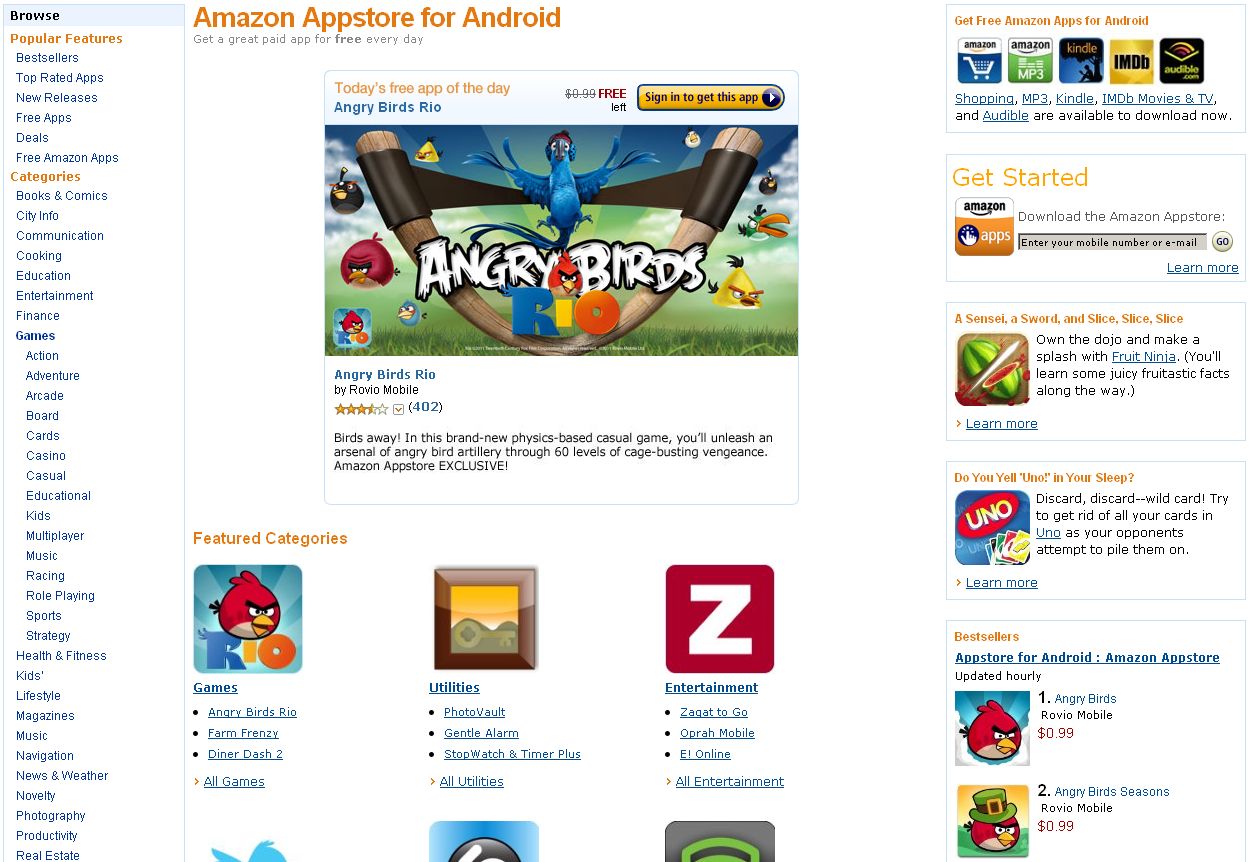Click Sign in to get this app
This screenshot has height=862, width=1250.
[x=711, y=97]
